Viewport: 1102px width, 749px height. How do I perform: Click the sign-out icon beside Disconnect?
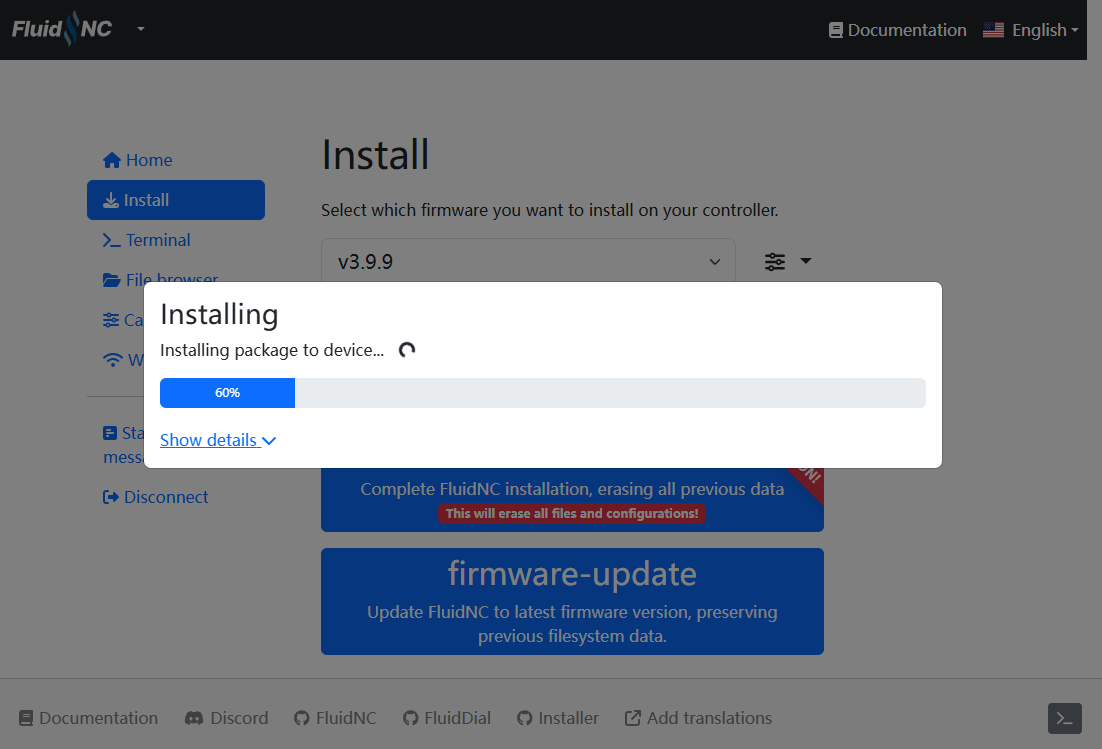click(110, 497)
